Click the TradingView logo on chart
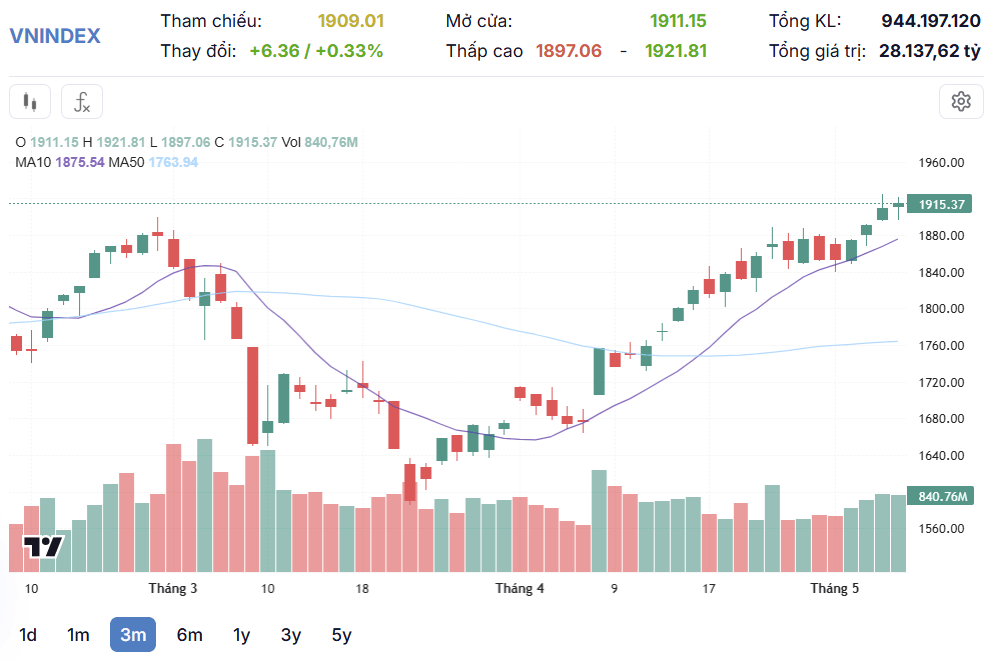Screen dimensions: 993x661 click(x=44, y=546)
